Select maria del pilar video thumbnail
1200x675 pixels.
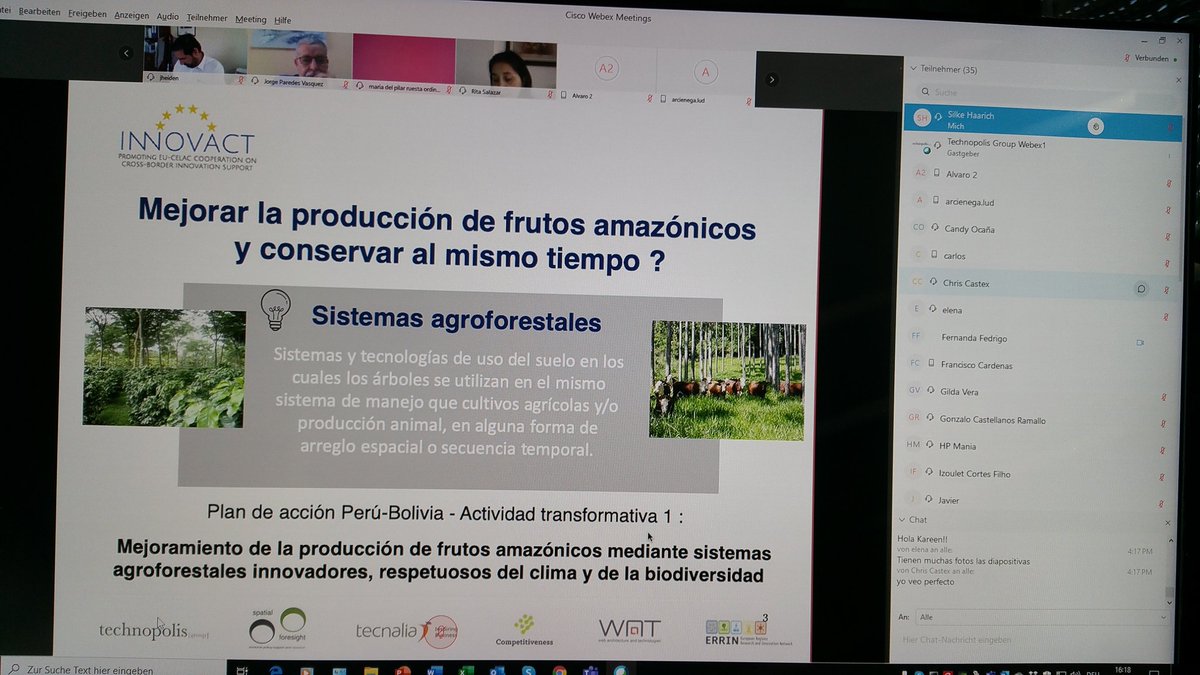tap(403, 66)
